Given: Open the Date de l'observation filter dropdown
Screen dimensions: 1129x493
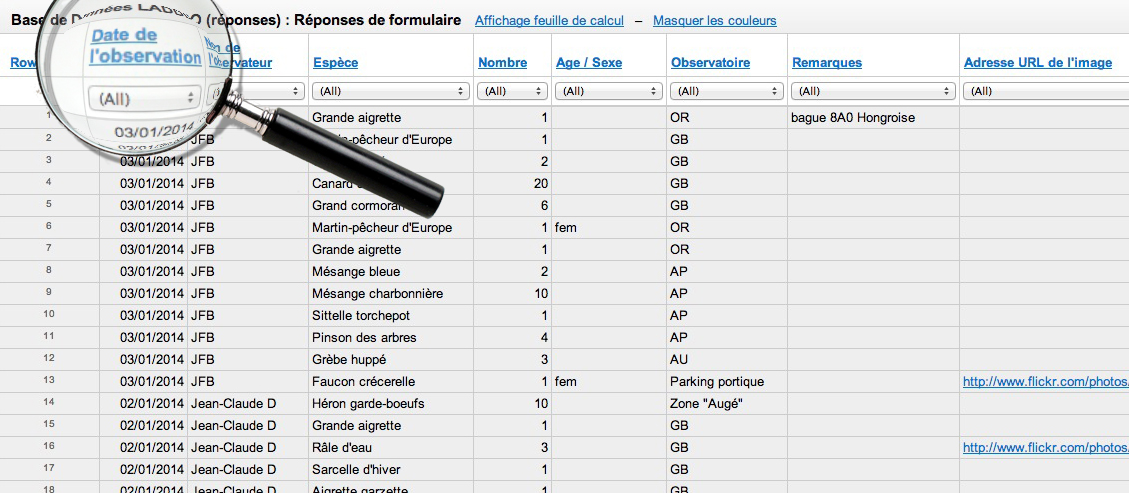Looking at the screenshot, I should [x=144, y=99].
